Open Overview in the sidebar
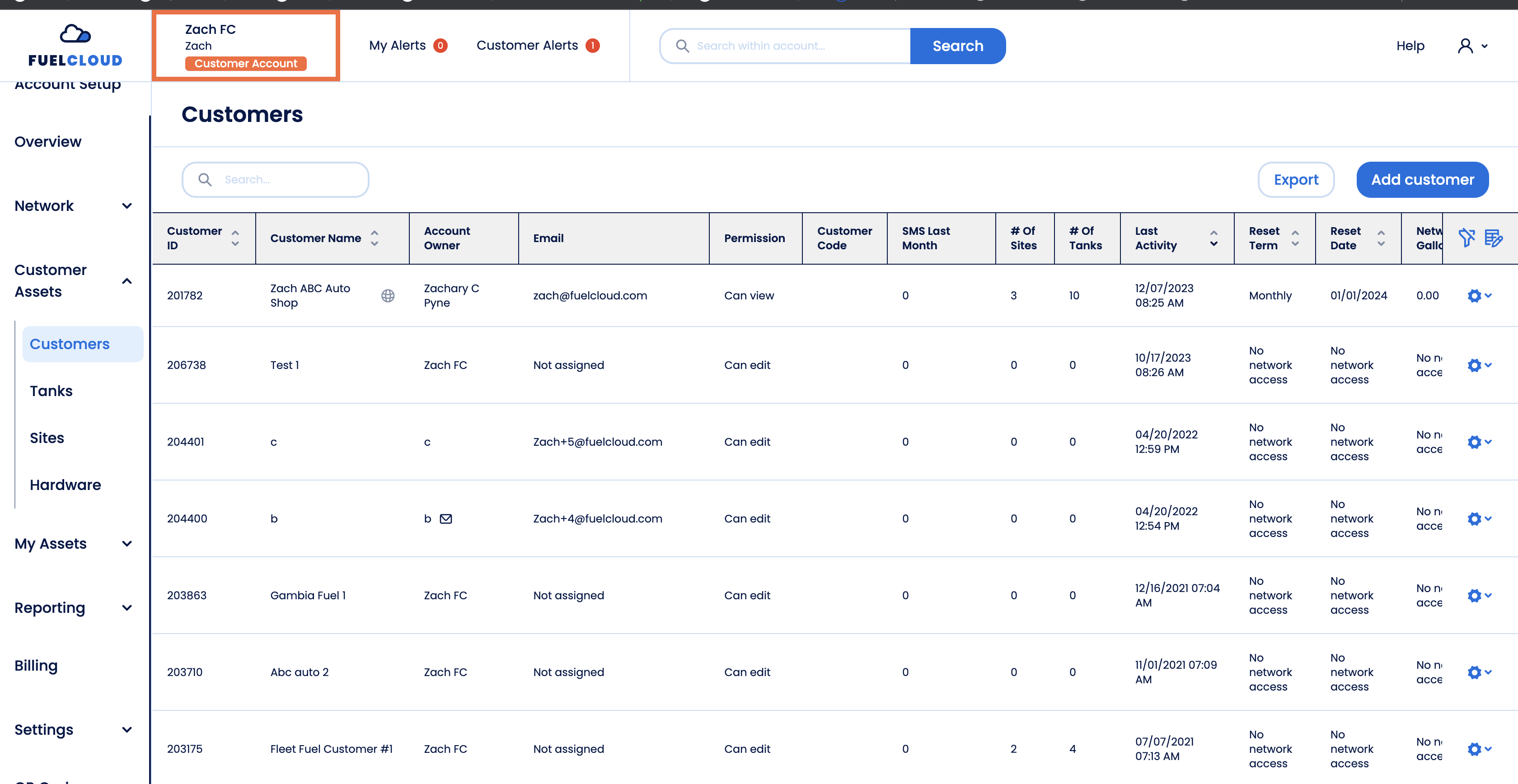 click(x=48, y=142)
